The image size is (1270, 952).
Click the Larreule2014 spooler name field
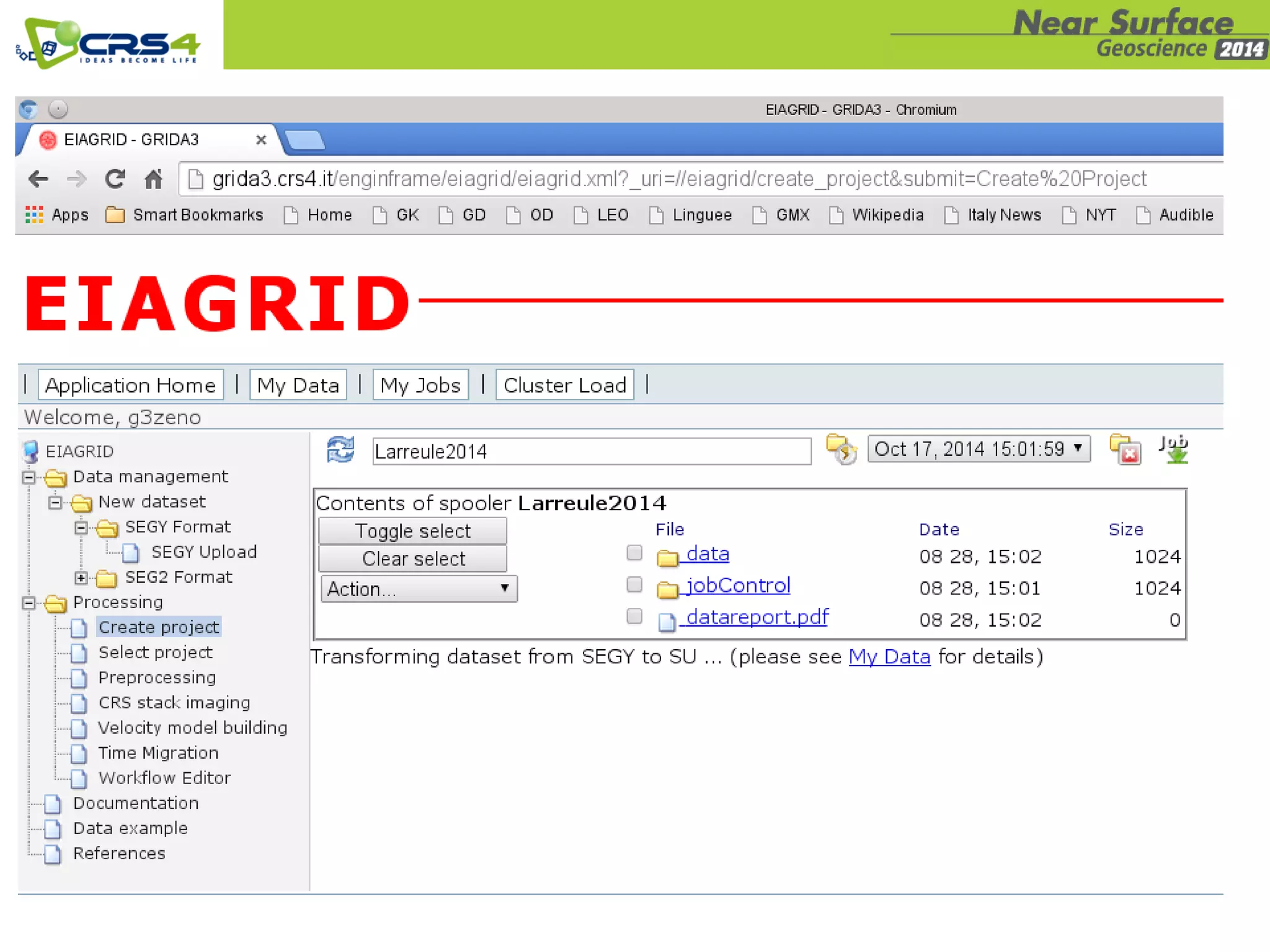point(591,451)
